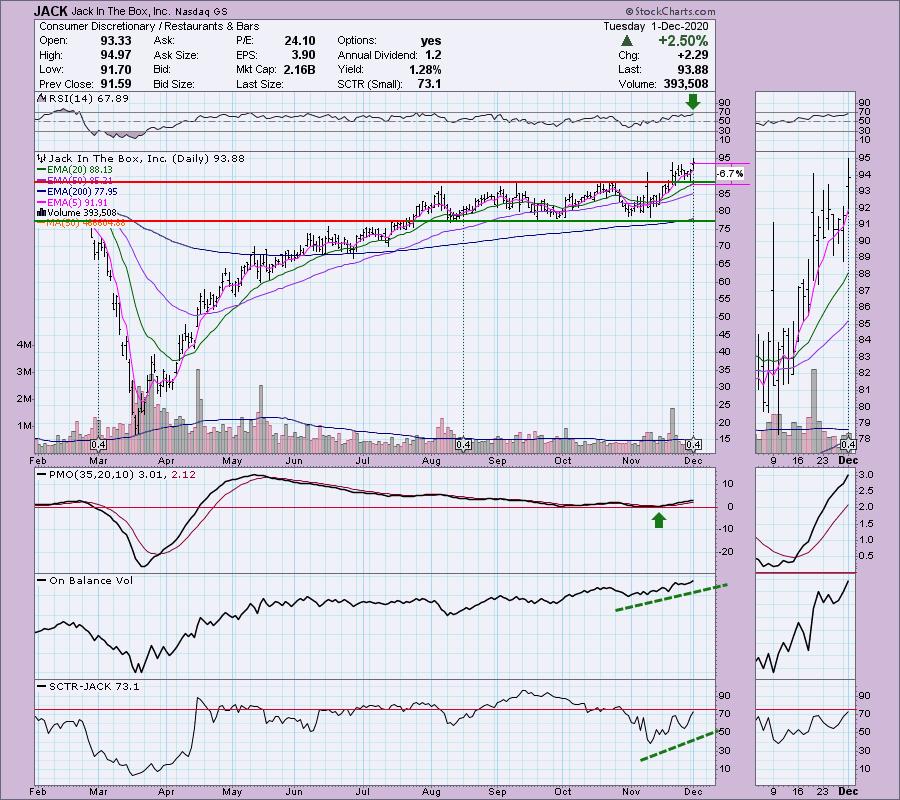Click 'Consumer Discretionary / Restaurants & Bars' sector text

149,26
